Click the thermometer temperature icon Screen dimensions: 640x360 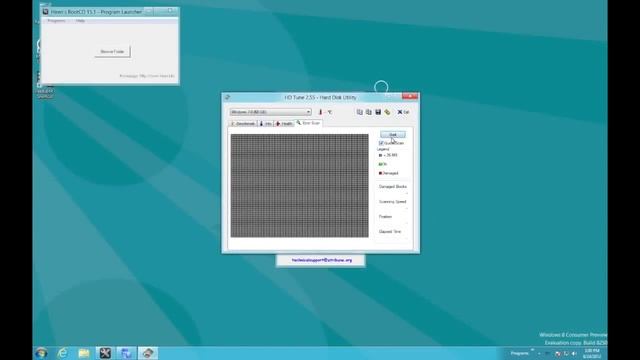pos(320,112)
